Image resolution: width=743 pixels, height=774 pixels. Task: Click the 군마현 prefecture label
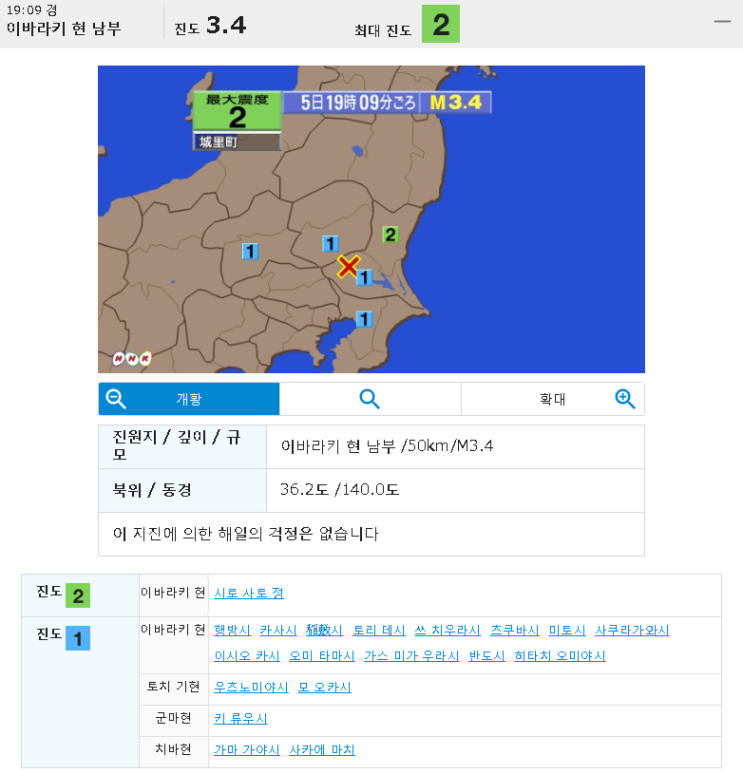[x=173, y=718]
